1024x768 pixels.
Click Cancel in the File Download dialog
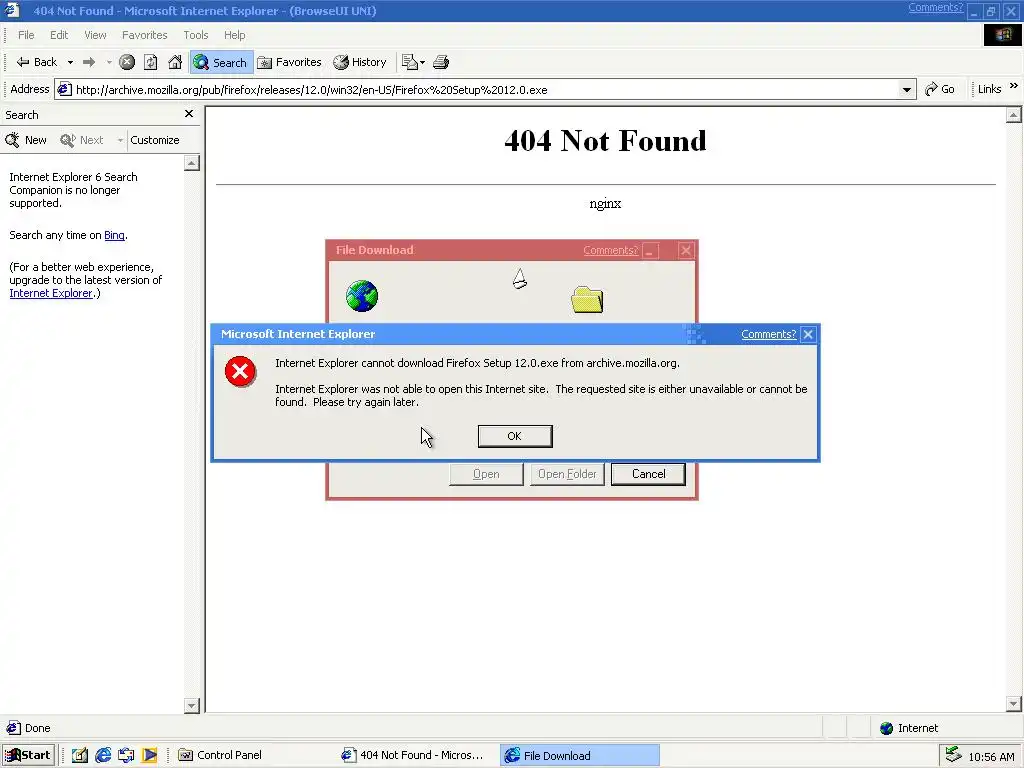click(x=648, y=474)
